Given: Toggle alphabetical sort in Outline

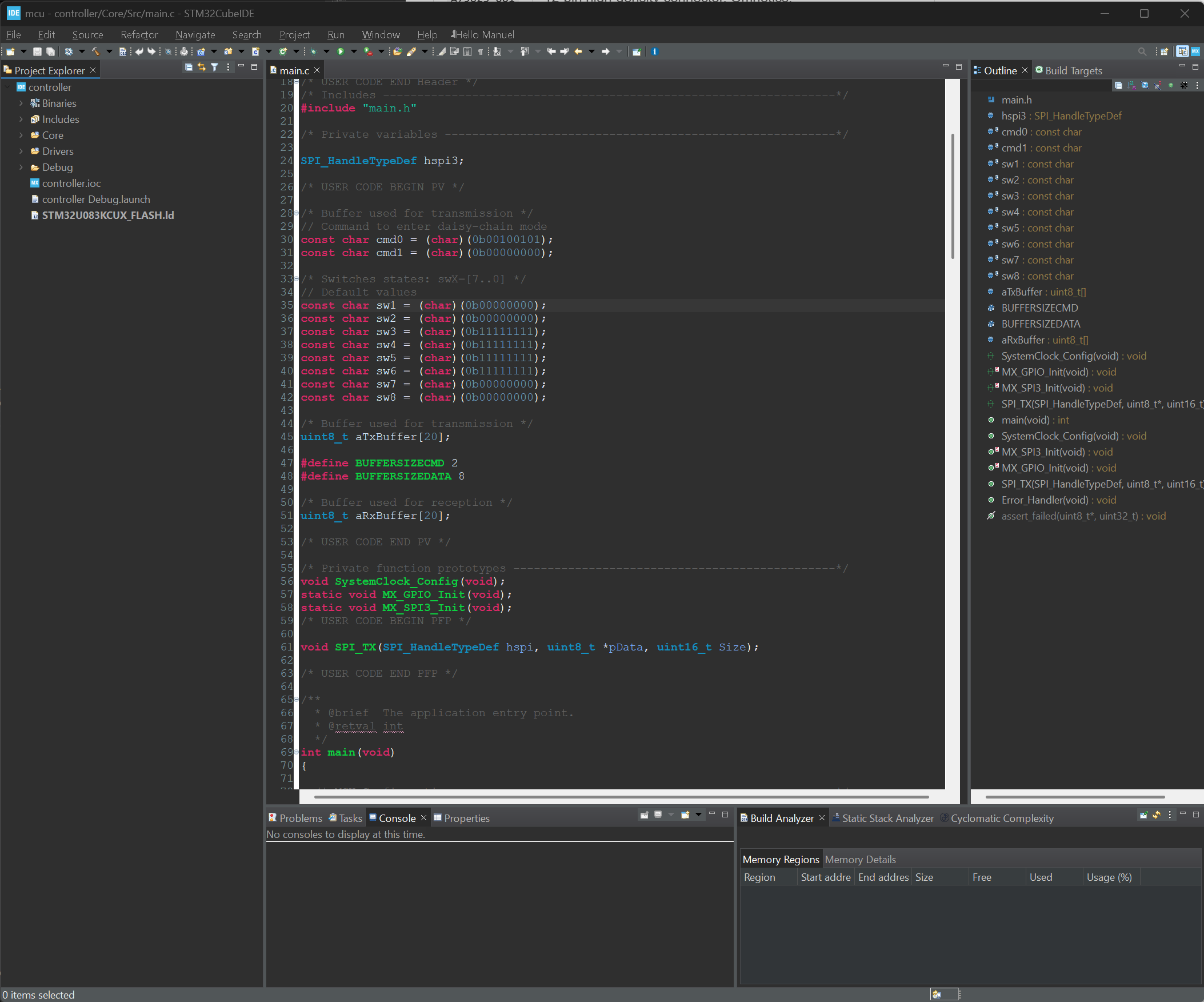Looking at the screenshot, I should (x=1132, y=86).
